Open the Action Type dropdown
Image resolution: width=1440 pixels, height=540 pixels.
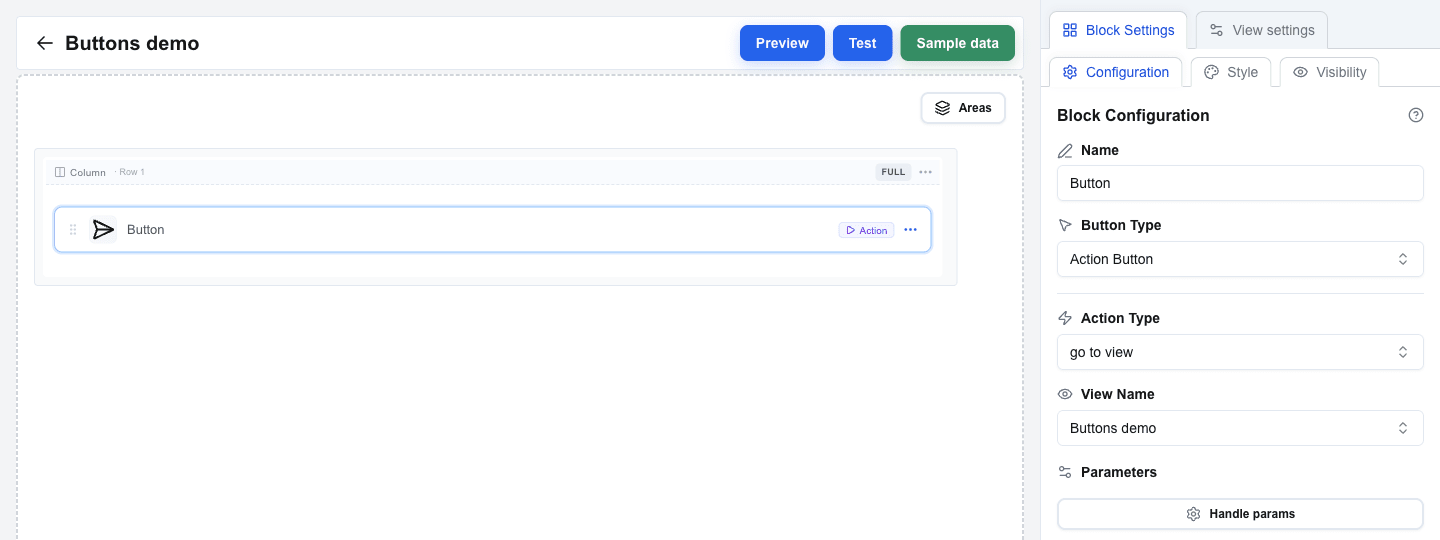pos(1240,352)
